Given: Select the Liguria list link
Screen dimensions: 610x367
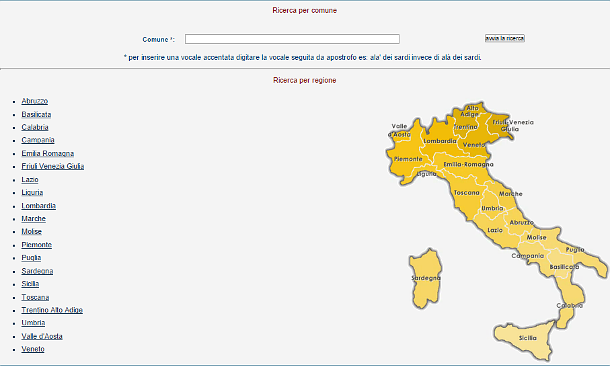Looking at the screenshot, I should click(x=32, y=193).
